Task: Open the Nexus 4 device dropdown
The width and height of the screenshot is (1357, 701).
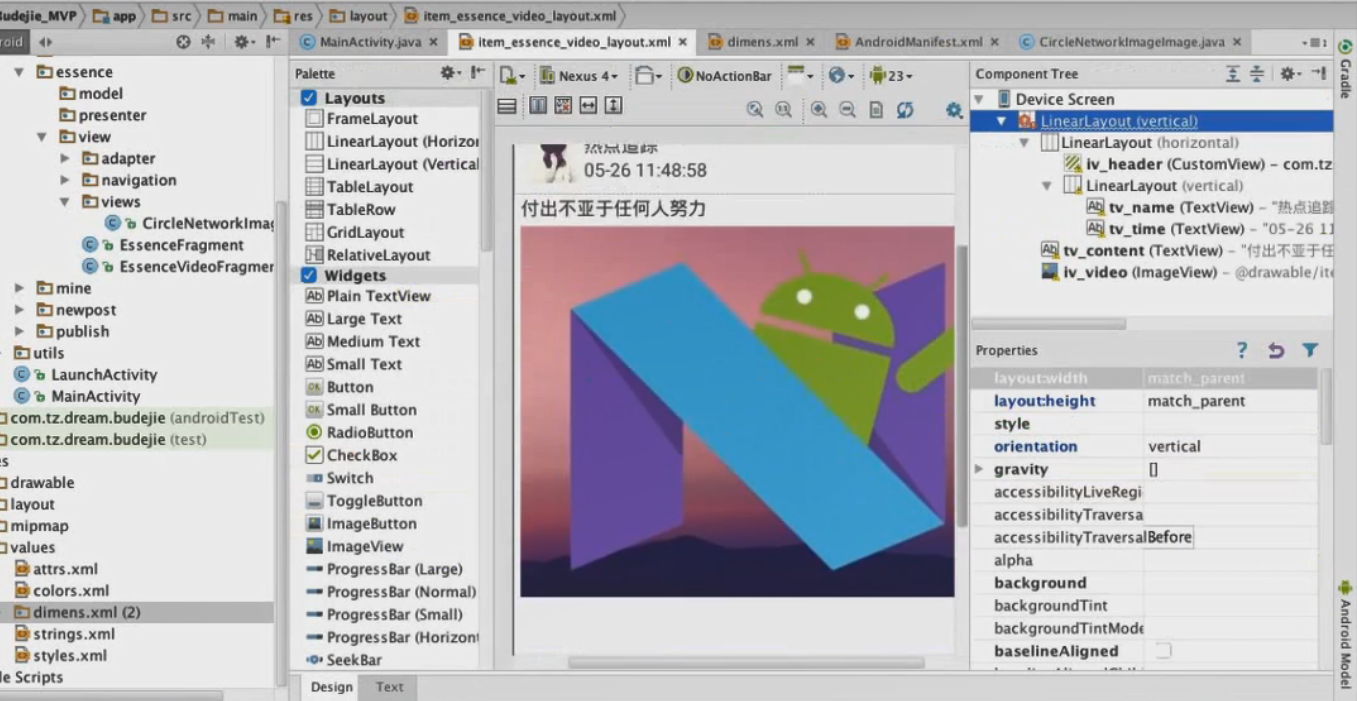Action: click(577, 75)
